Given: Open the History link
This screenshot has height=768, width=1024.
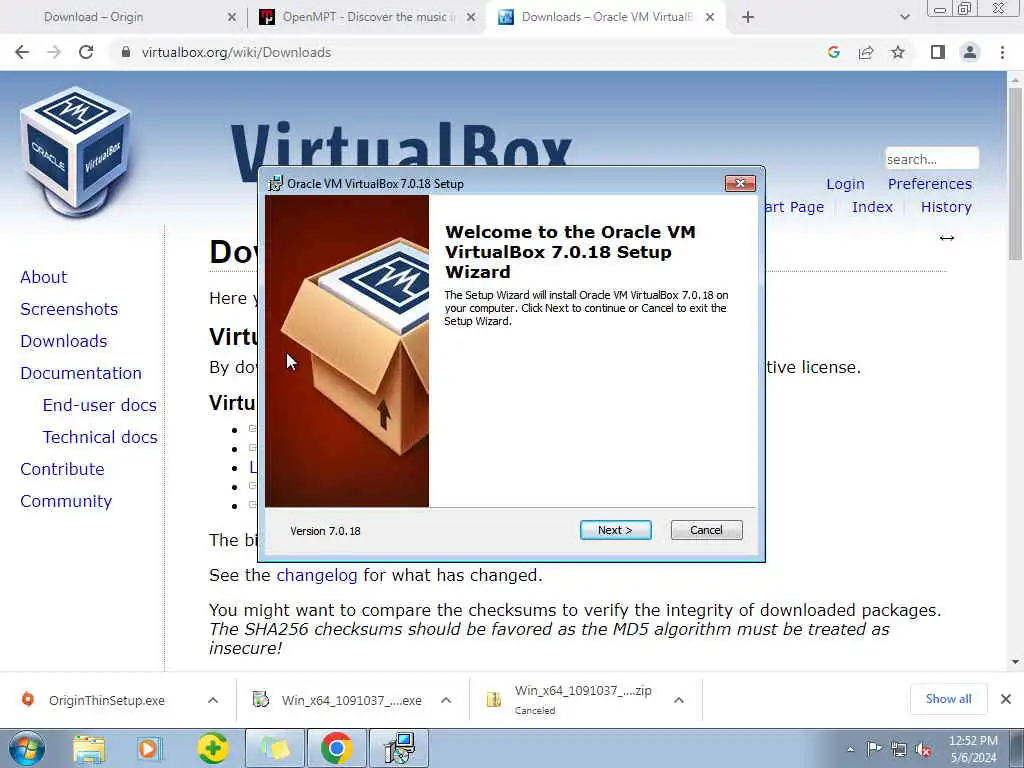Looking at the screenshot, I should click(x=946, y=207).
